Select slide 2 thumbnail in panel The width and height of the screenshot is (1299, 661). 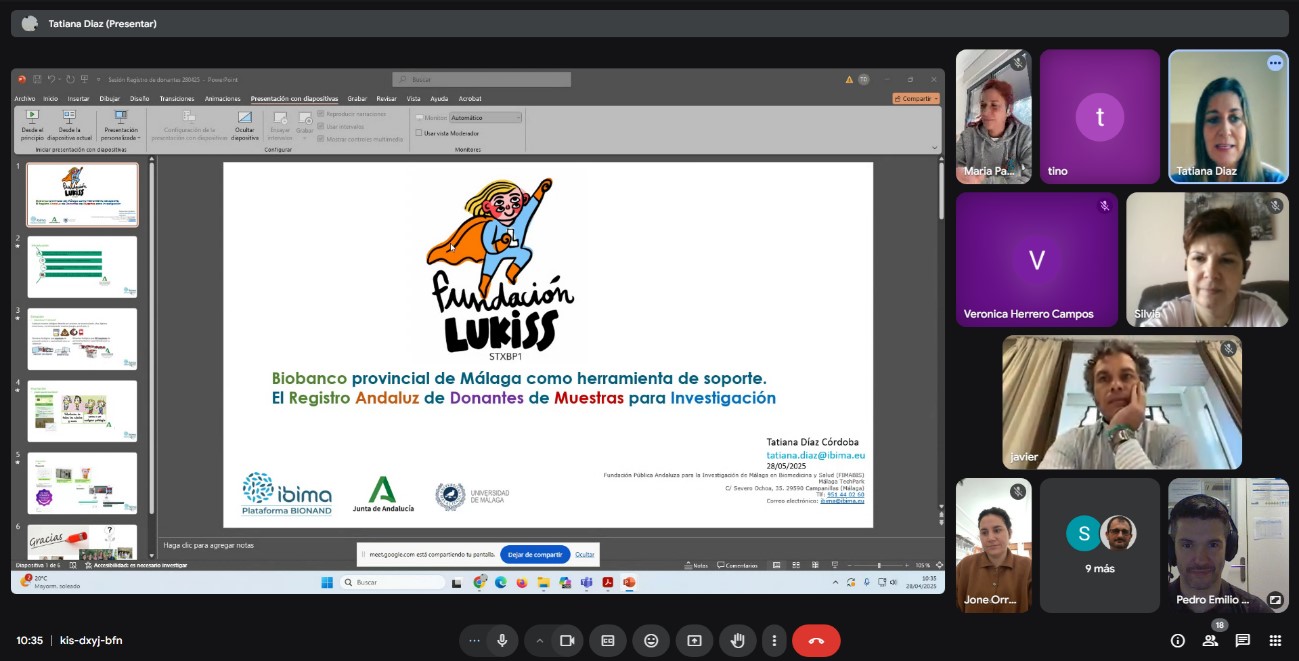82,266
